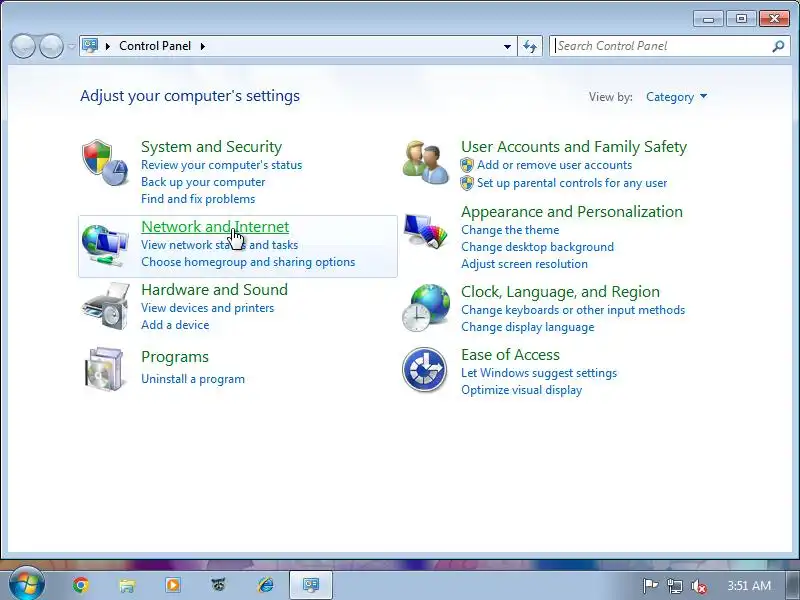Click Add a device link
This screenshot has width=800, height=600.
click(175, 325)
